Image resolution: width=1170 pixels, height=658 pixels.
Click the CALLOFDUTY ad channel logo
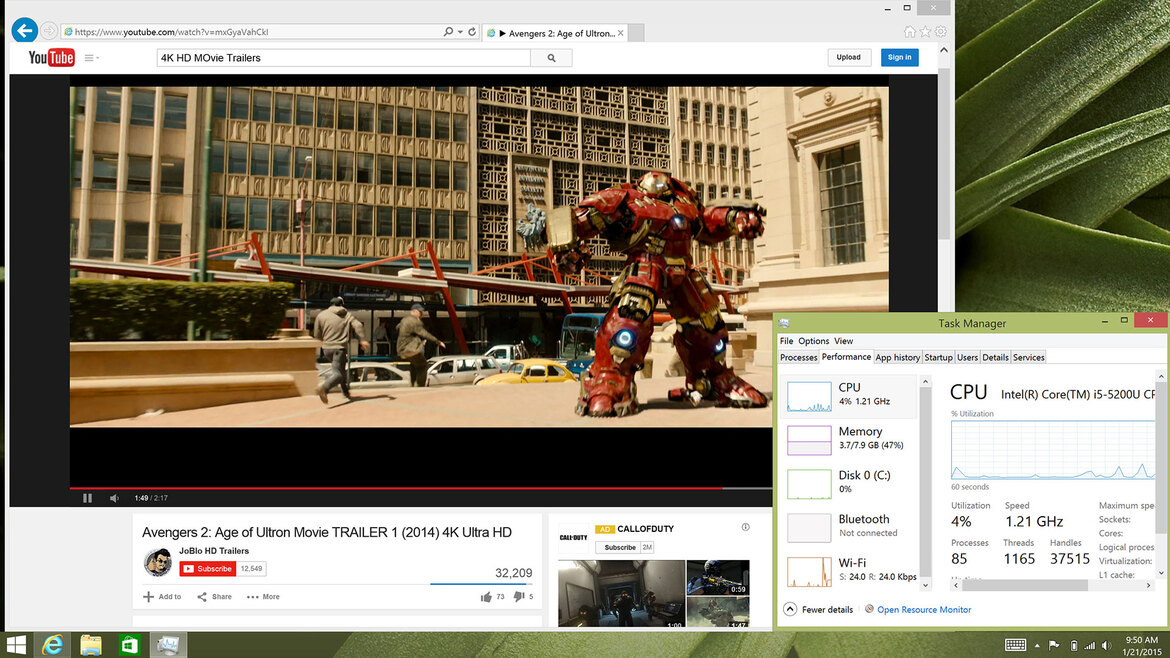click(x=574, y=537)
